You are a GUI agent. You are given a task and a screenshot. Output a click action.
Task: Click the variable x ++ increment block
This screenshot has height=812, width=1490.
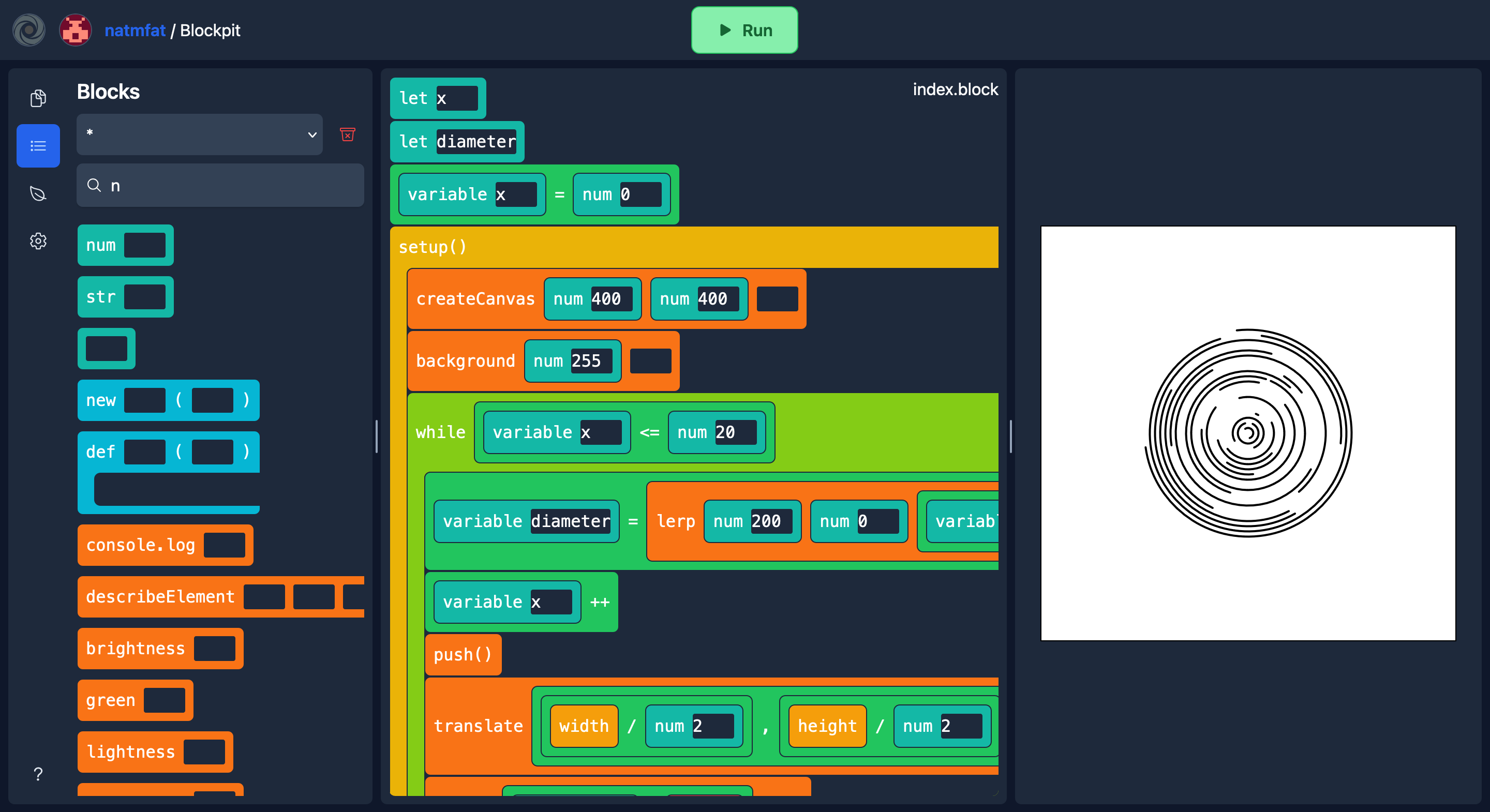pos(521,602)
